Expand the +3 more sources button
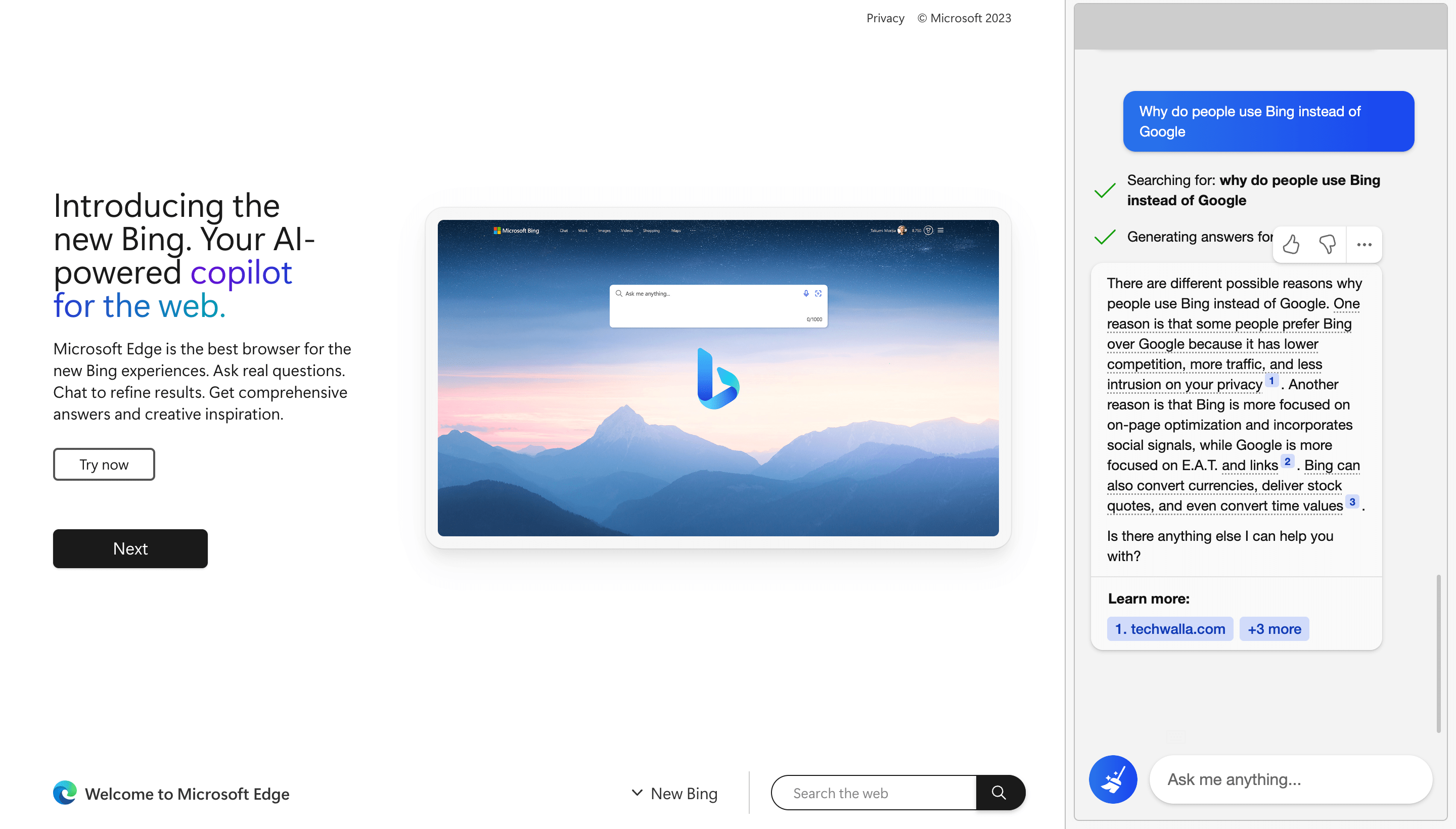1456x829 pixels. point(1274,628)
